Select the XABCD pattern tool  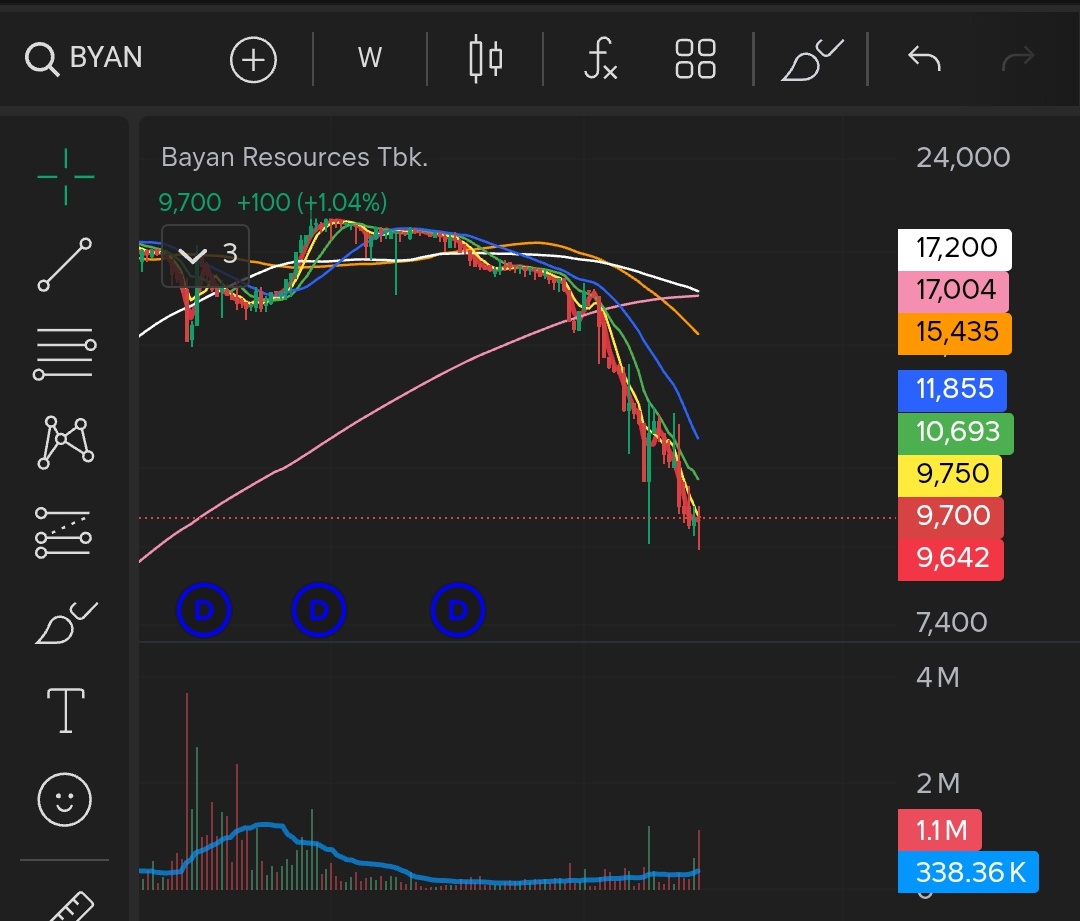[x=65, y=442]
